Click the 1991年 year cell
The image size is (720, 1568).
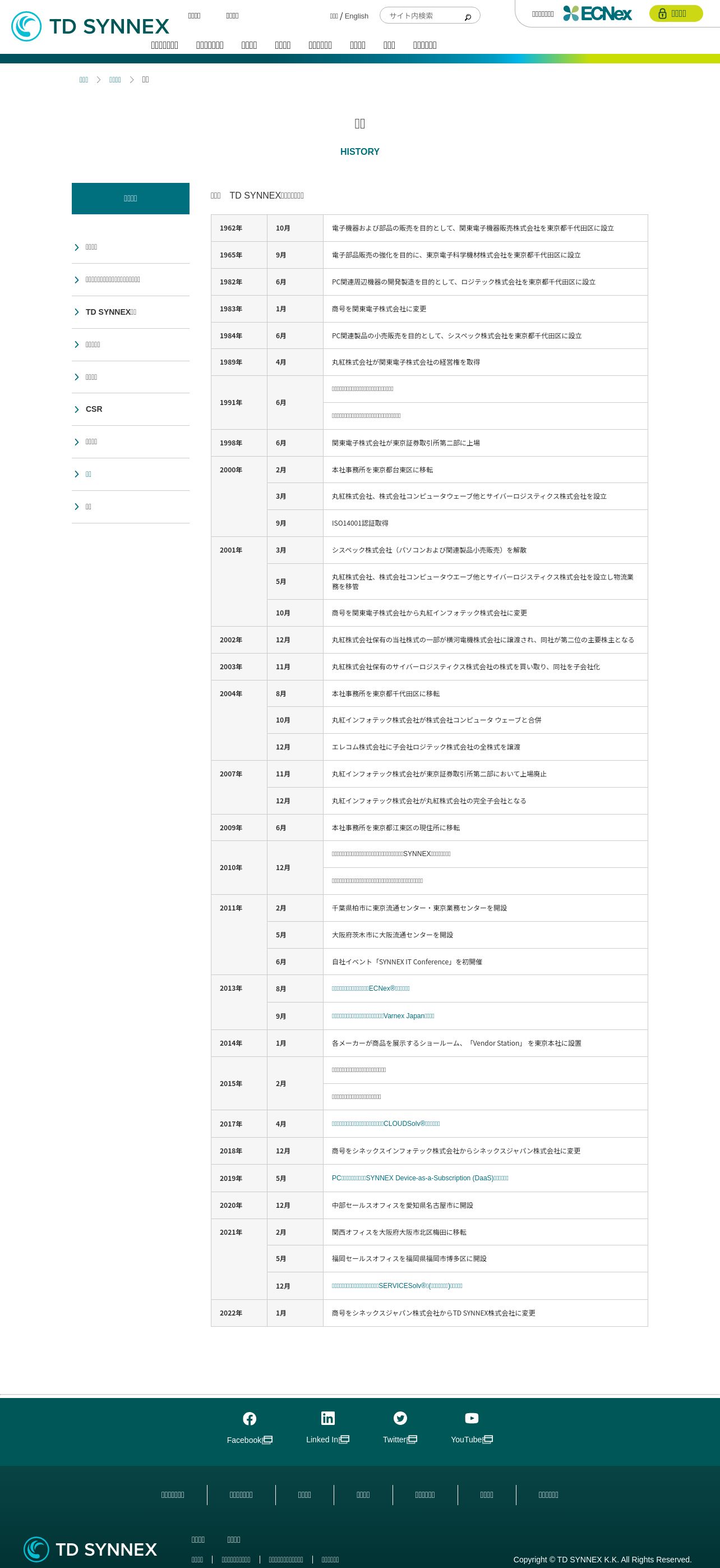click(x=238, y=402)
